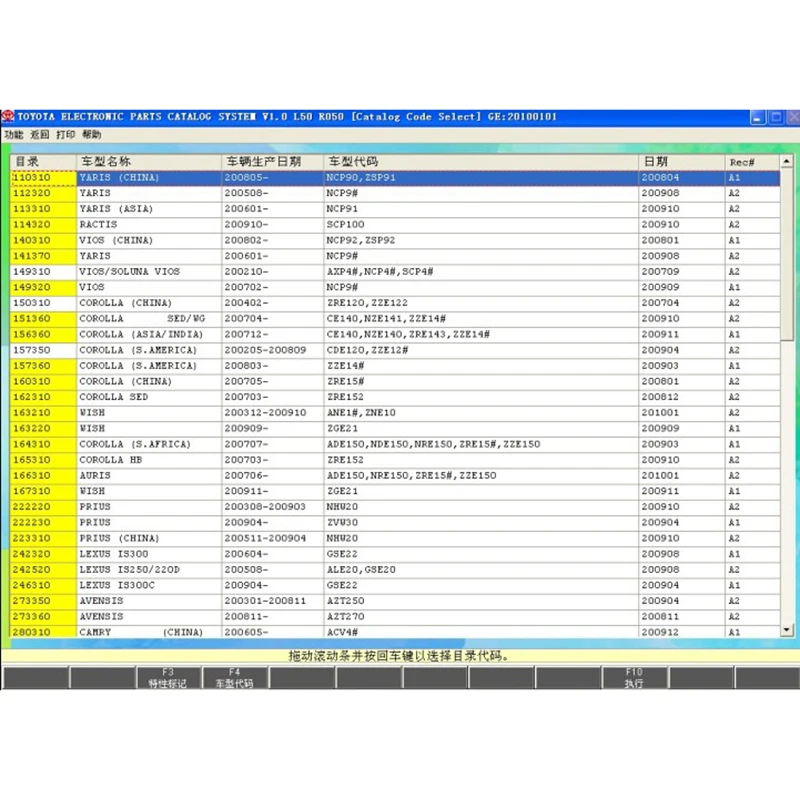
Task: Select catalog code 163210
Action: click(43, 413)
